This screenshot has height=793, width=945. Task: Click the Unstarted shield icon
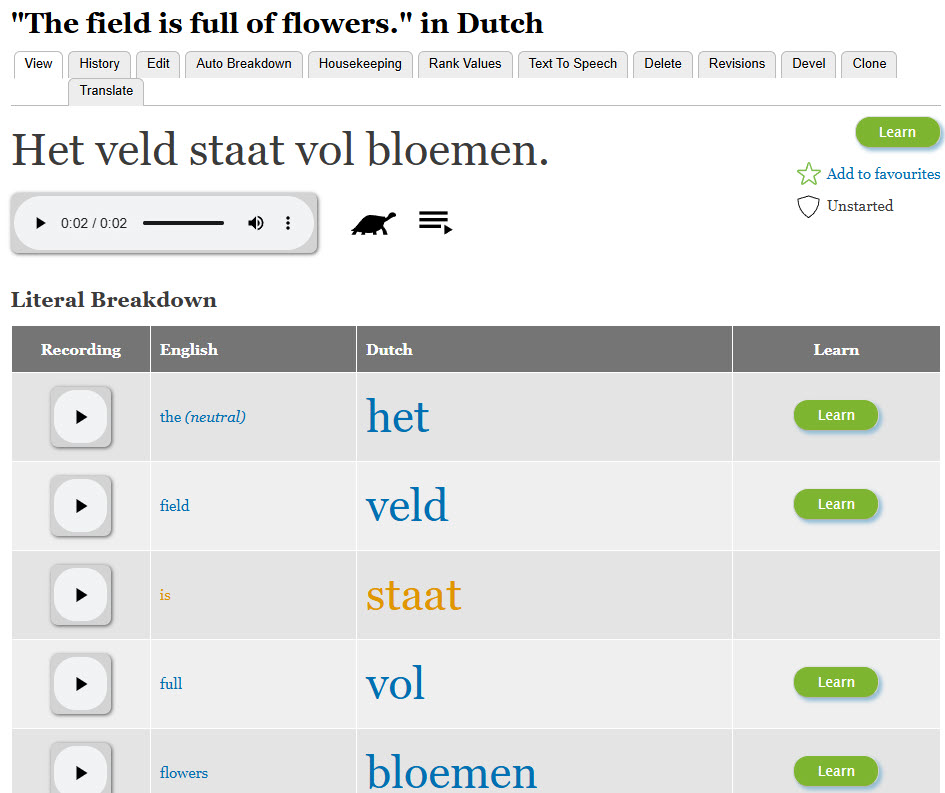808,207
